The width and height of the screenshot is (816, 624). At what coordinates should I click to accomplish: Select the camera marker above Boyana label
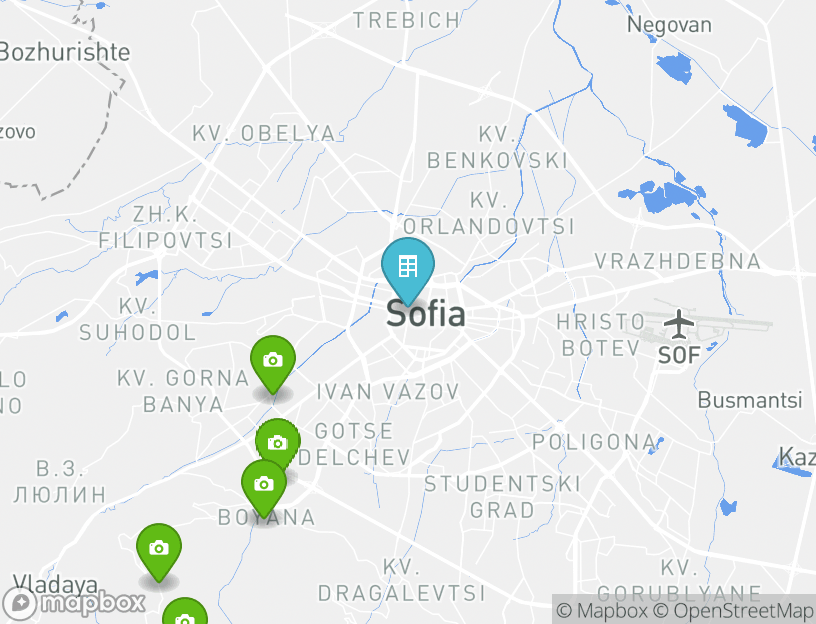pyautogui.click(x=264, y=489)
